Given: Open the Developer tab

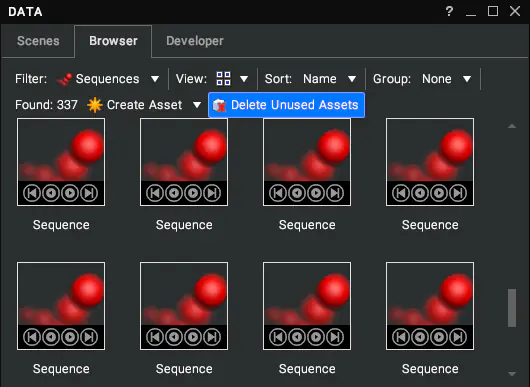Looking at the screenshot, I should point(195,41).
